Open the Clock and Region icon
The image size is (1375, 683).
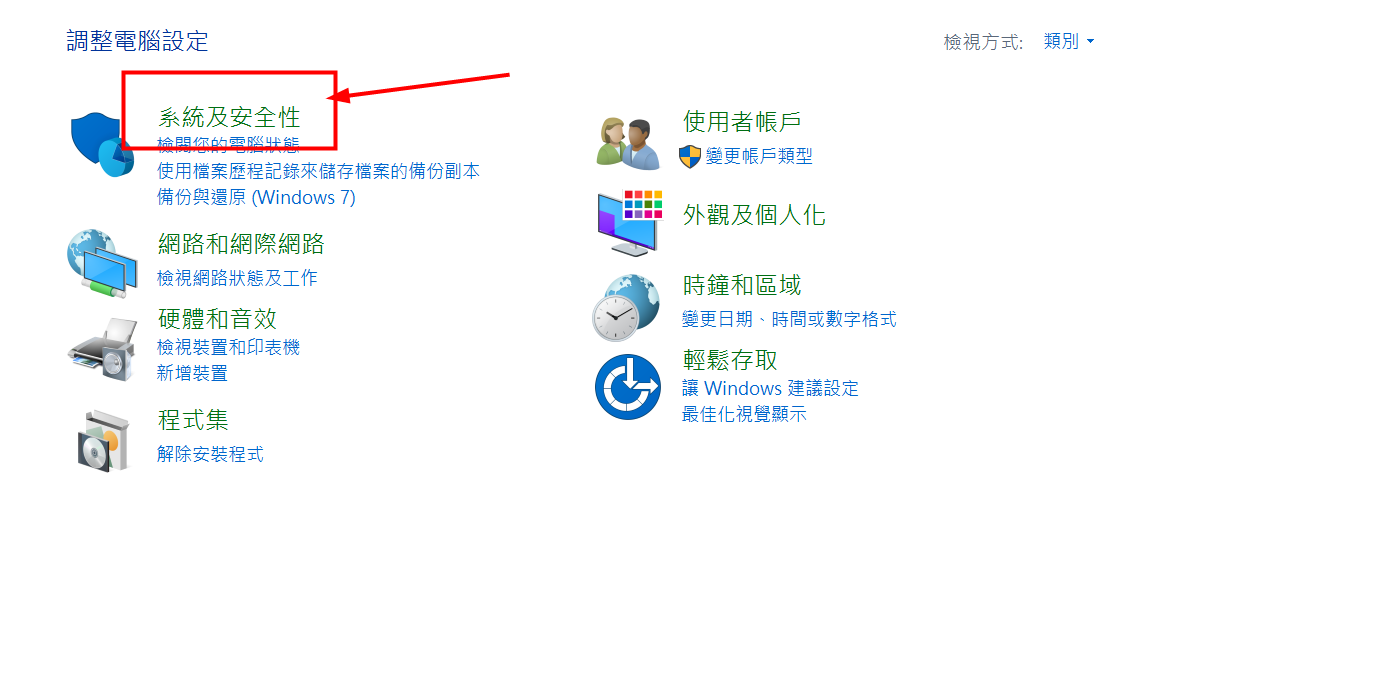pyautogui.click(x=626, y=308)
